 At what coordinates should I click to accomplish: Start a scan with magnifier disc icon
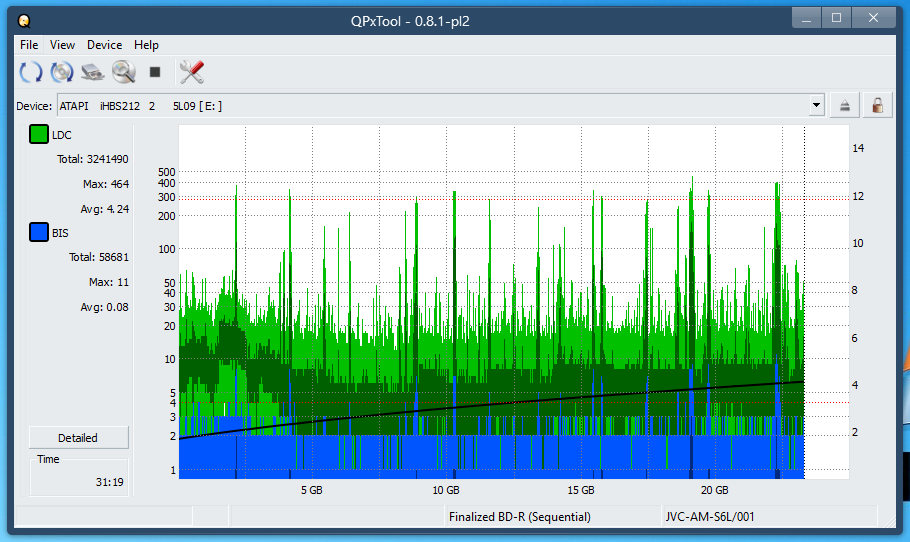(124, 72)
